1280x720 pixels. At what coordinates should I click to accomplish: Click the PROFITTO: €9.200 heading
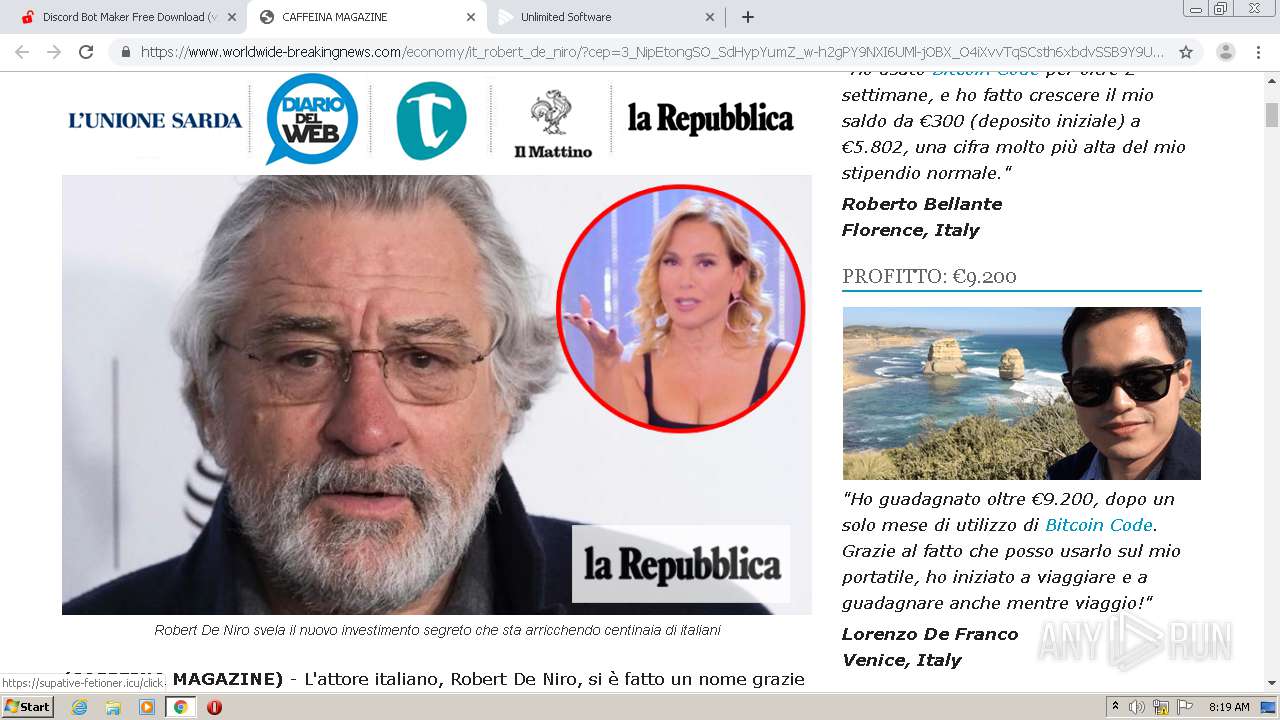tap(929, 276)
